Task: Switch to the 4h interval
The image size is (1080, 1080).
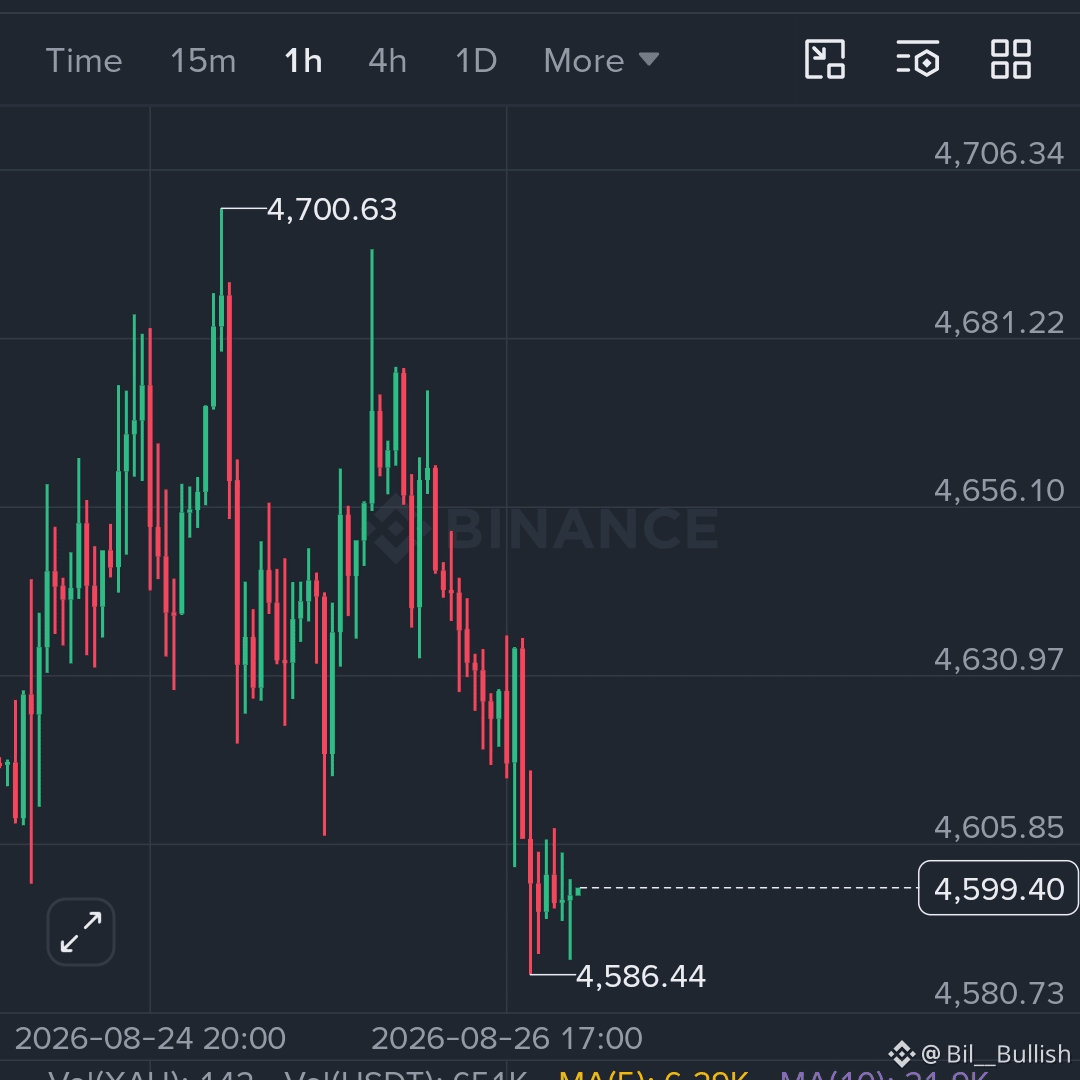Action: tap(388, 61)
